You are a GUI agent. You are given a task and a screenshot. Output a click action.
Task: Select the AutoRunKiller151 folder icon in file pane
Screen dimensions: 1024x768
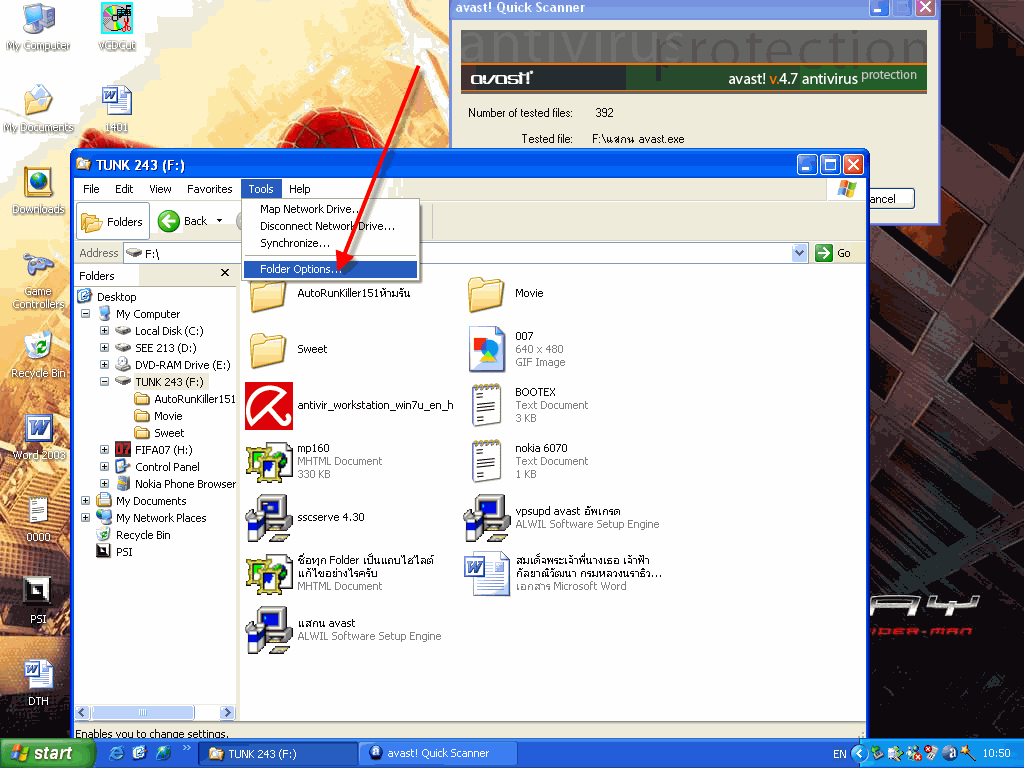coord(268,296)
